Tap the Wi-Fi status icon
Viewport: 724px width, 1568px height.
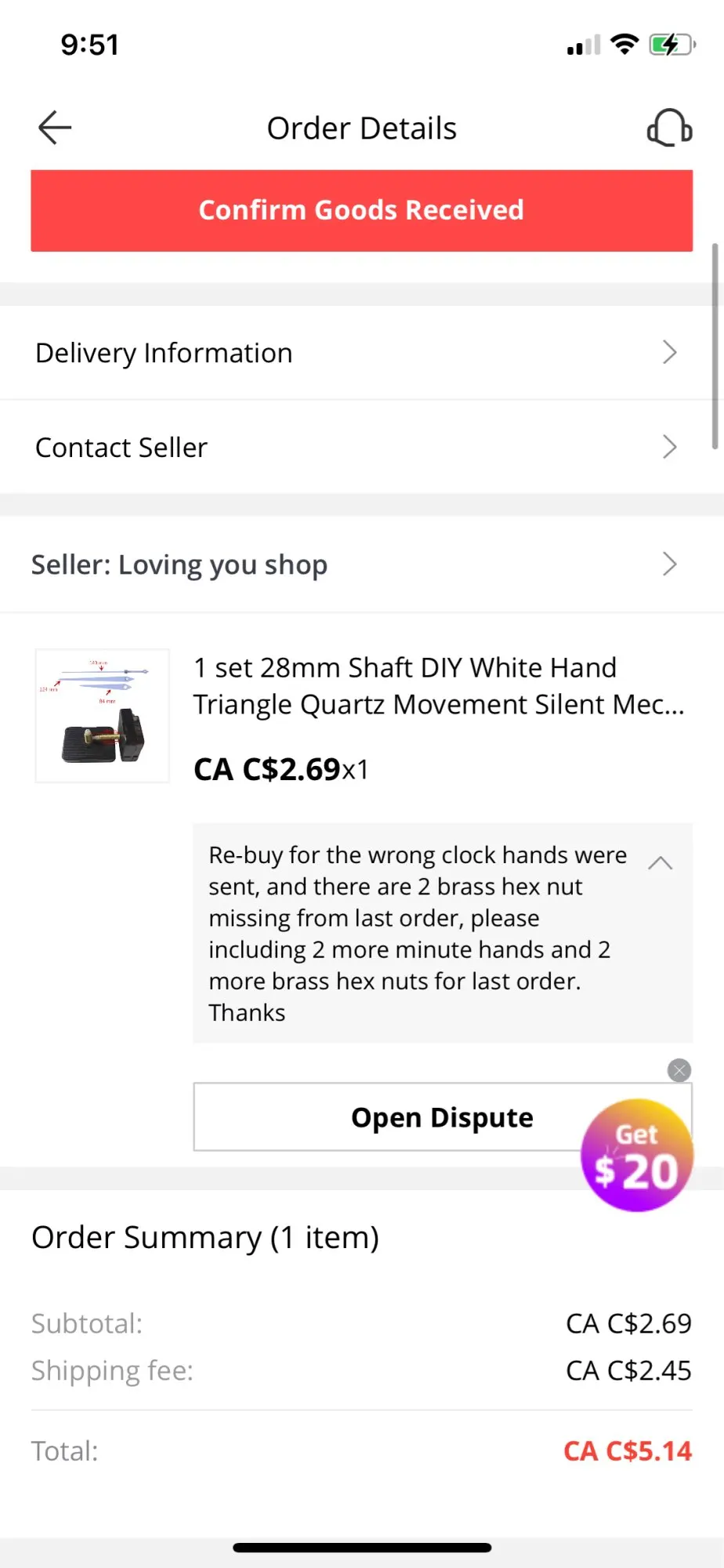(x=624, y=45)
